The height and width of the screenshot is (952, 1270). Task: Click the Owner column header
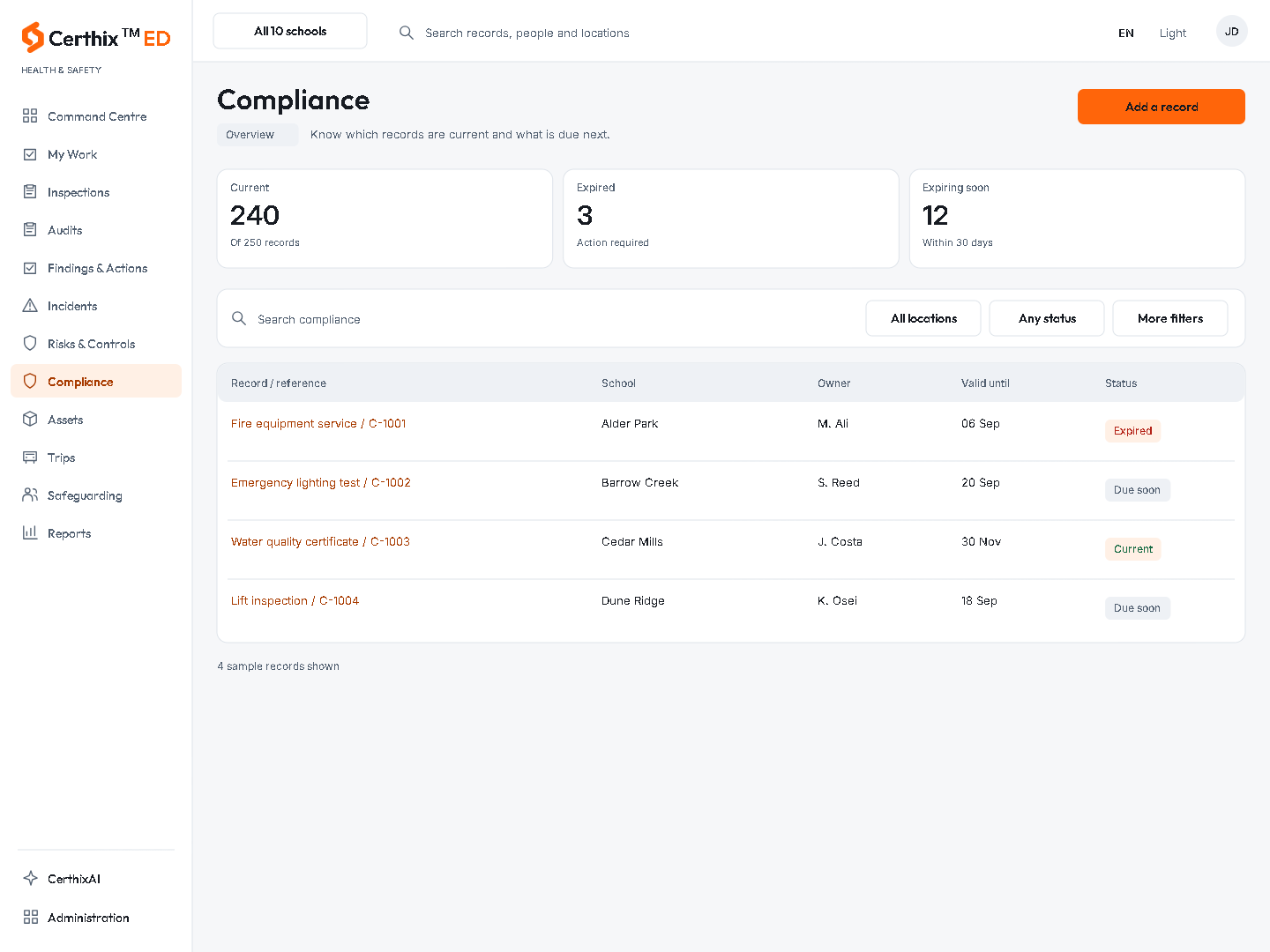834,383
